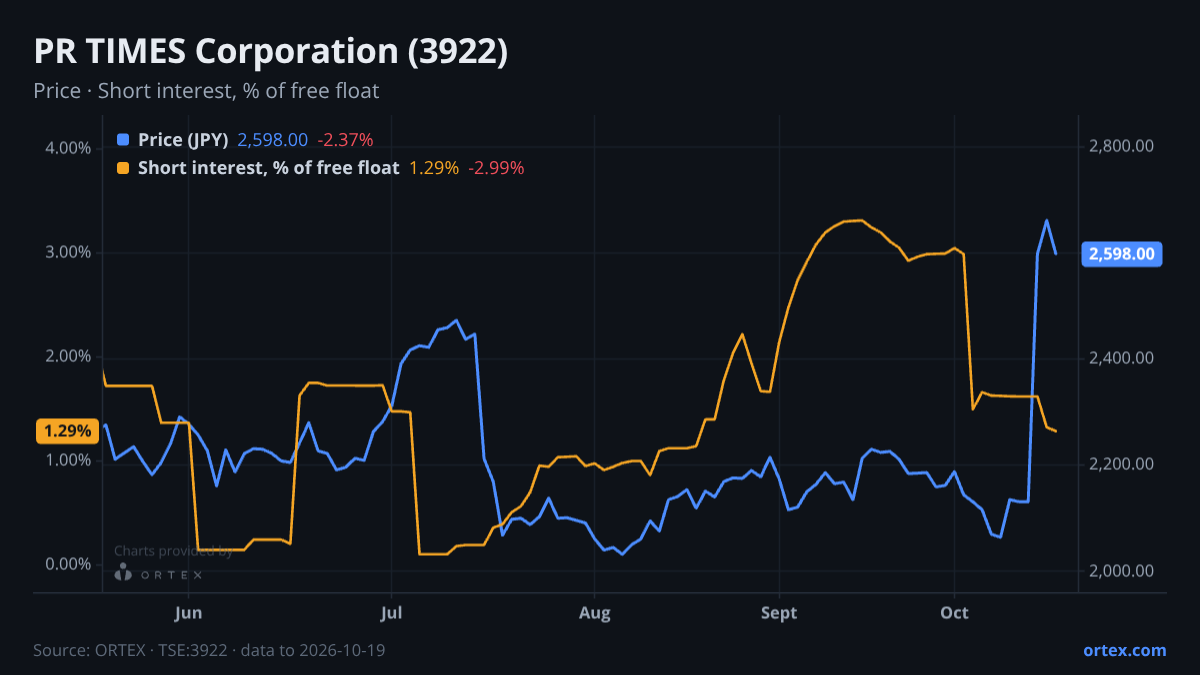Viewport: 1200px width, 675px height.
Task: Click the orange Short interest legend swatch
Action: [x=123, y=168]
